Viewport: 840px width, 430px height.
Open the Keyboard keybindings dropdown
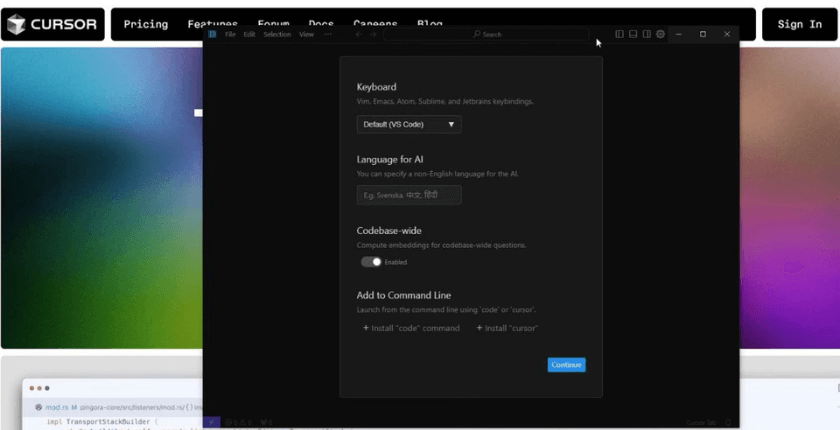click(x=409, y=124)
